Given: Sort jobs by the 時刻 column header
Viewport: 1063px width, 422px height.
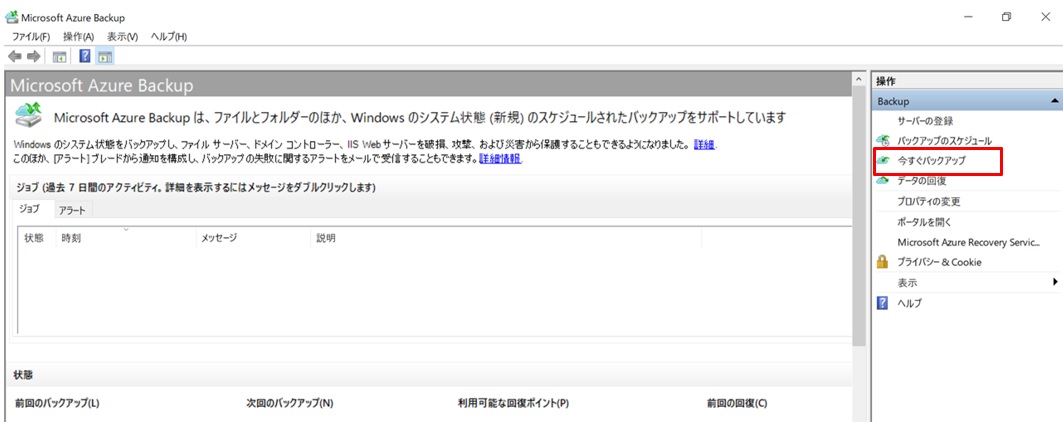Looking at the screenshot, I should [x=71, y=239].
